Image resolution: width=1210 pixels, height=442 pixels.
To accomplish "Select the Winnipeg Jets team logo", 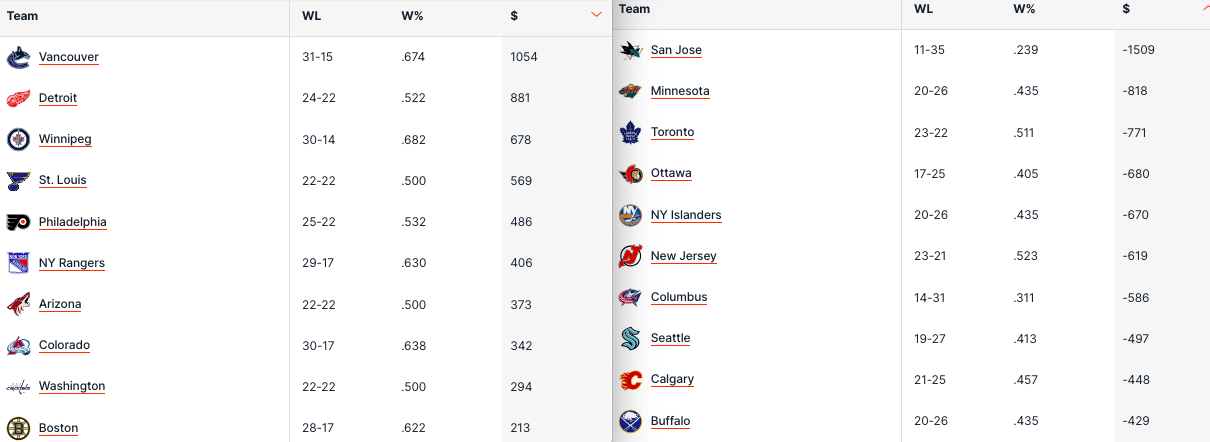I will coord(18,139).
